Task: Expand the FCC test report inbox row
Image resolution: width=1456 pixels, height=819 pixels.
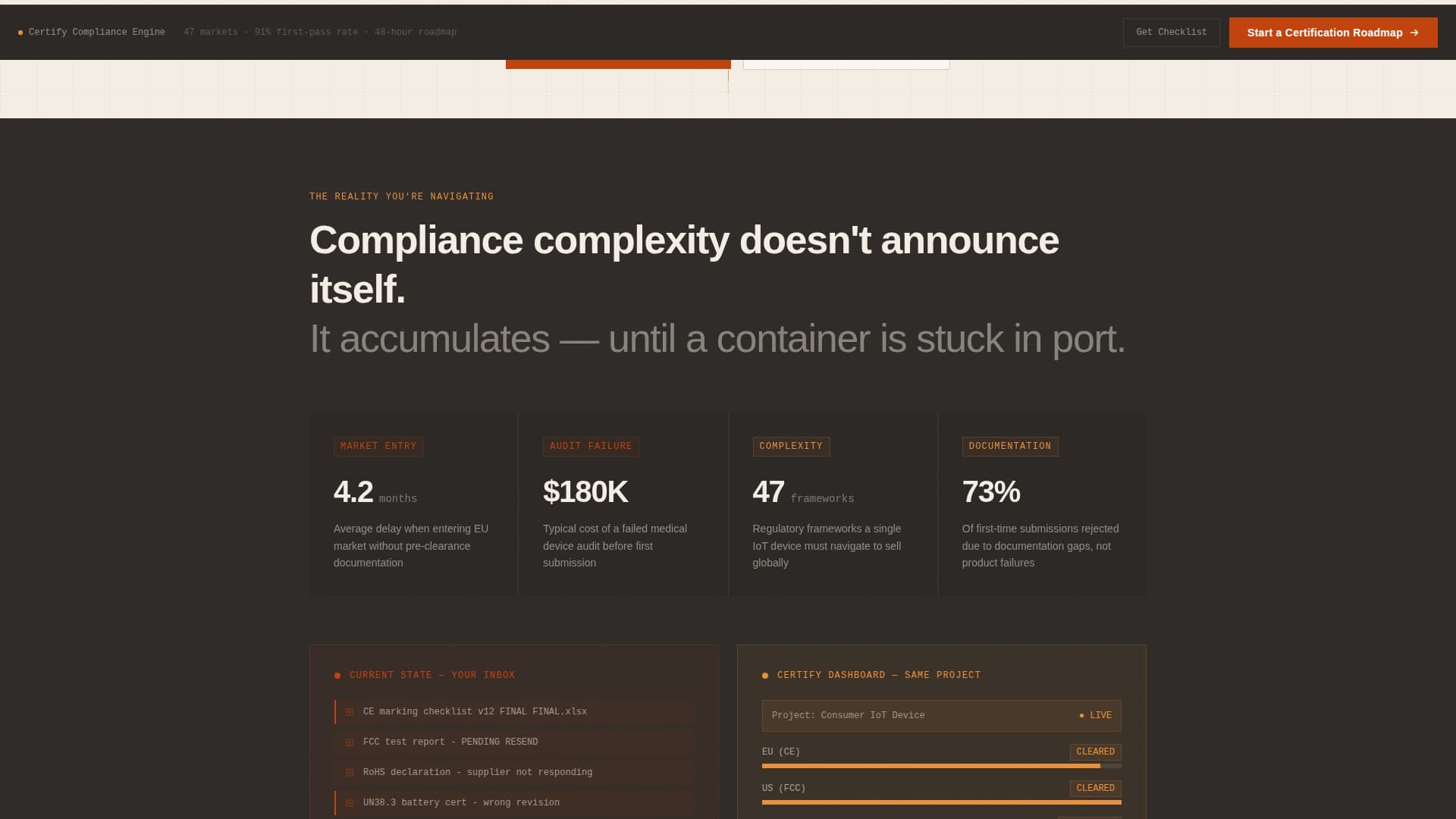Action: (450, 742)
